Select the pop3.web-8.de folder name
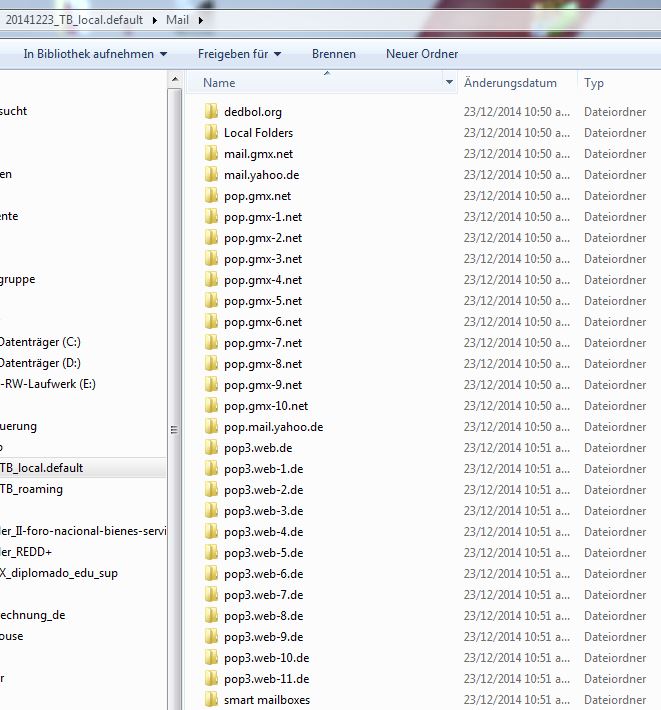 (x=263, y=616)
